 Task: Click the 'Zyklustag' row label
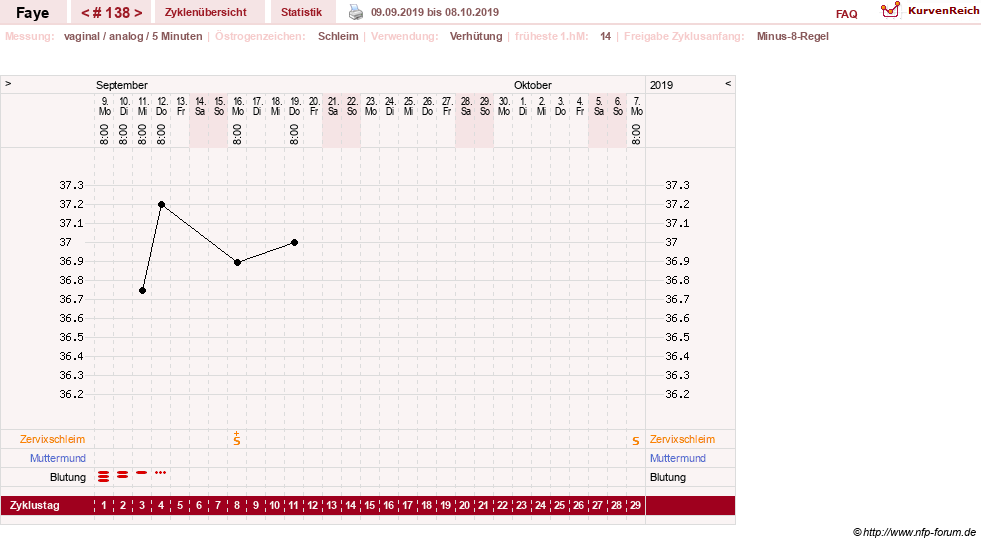pyautogui.click(x=34, y=505)
